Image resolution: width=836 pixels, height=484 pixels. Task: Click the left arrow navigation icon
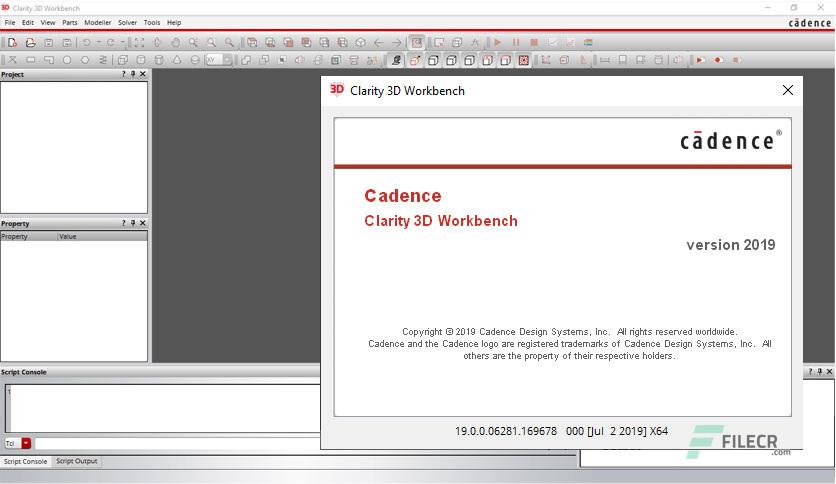point(379,43)
